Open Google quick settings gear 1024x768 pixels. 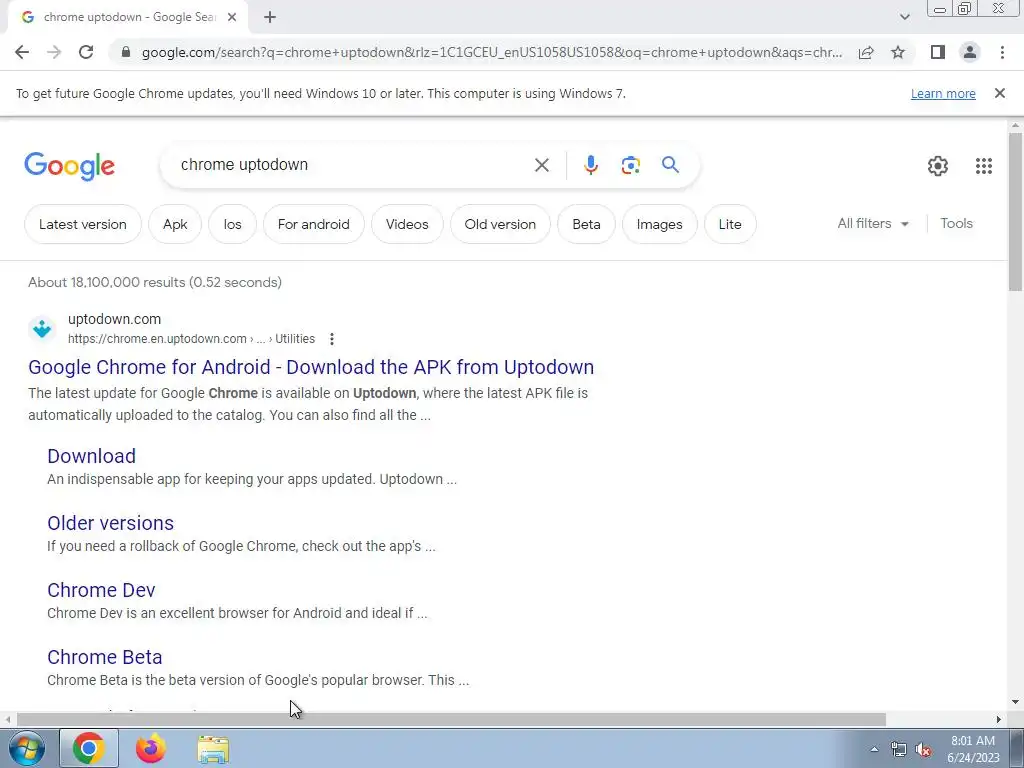click(x=938, y=166)
